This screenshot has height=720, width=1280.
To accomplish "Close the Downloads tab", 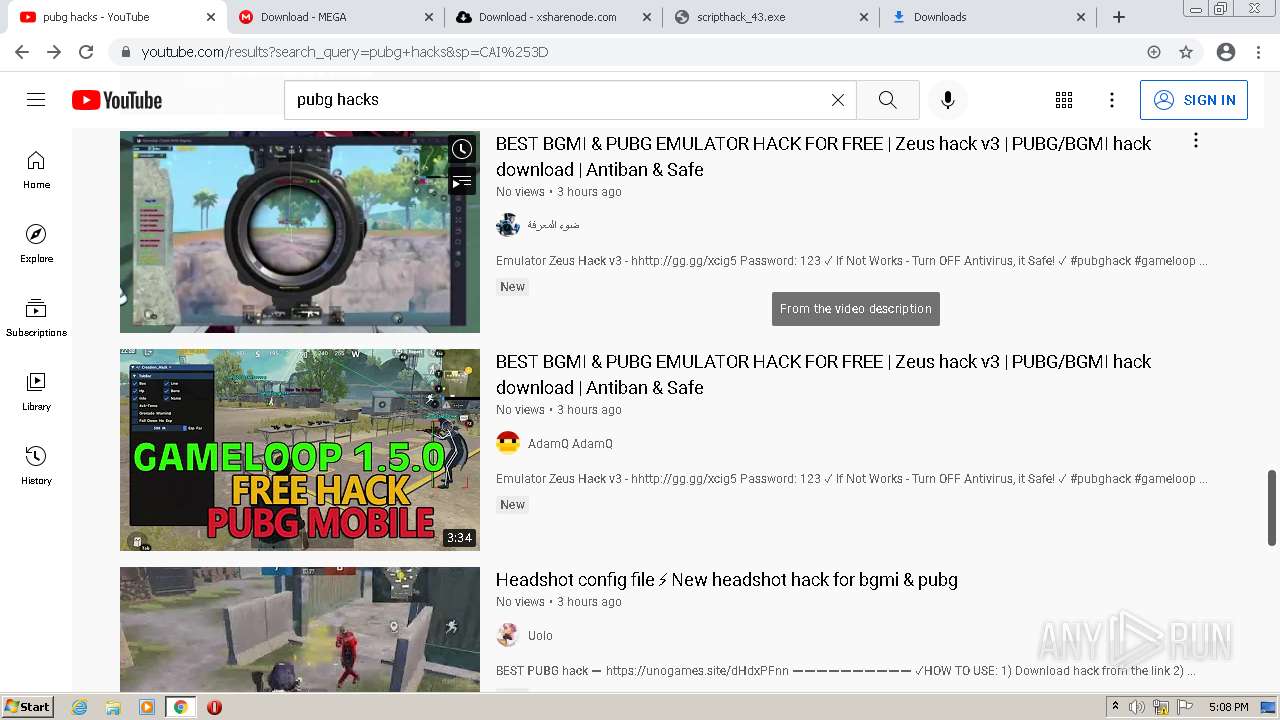I will pos(1081,17).
